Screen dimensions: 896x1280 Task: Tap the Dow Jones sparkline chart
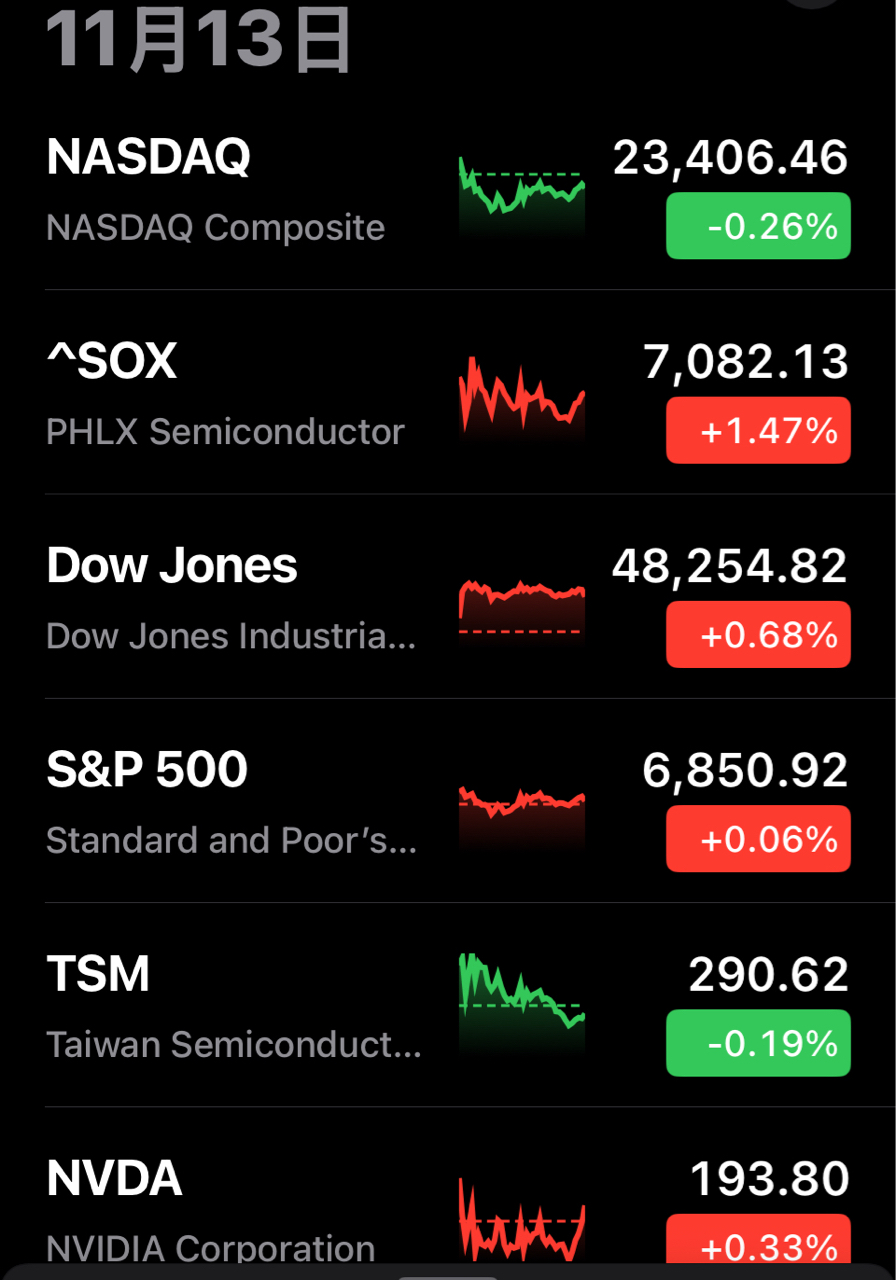pos(521,603)
